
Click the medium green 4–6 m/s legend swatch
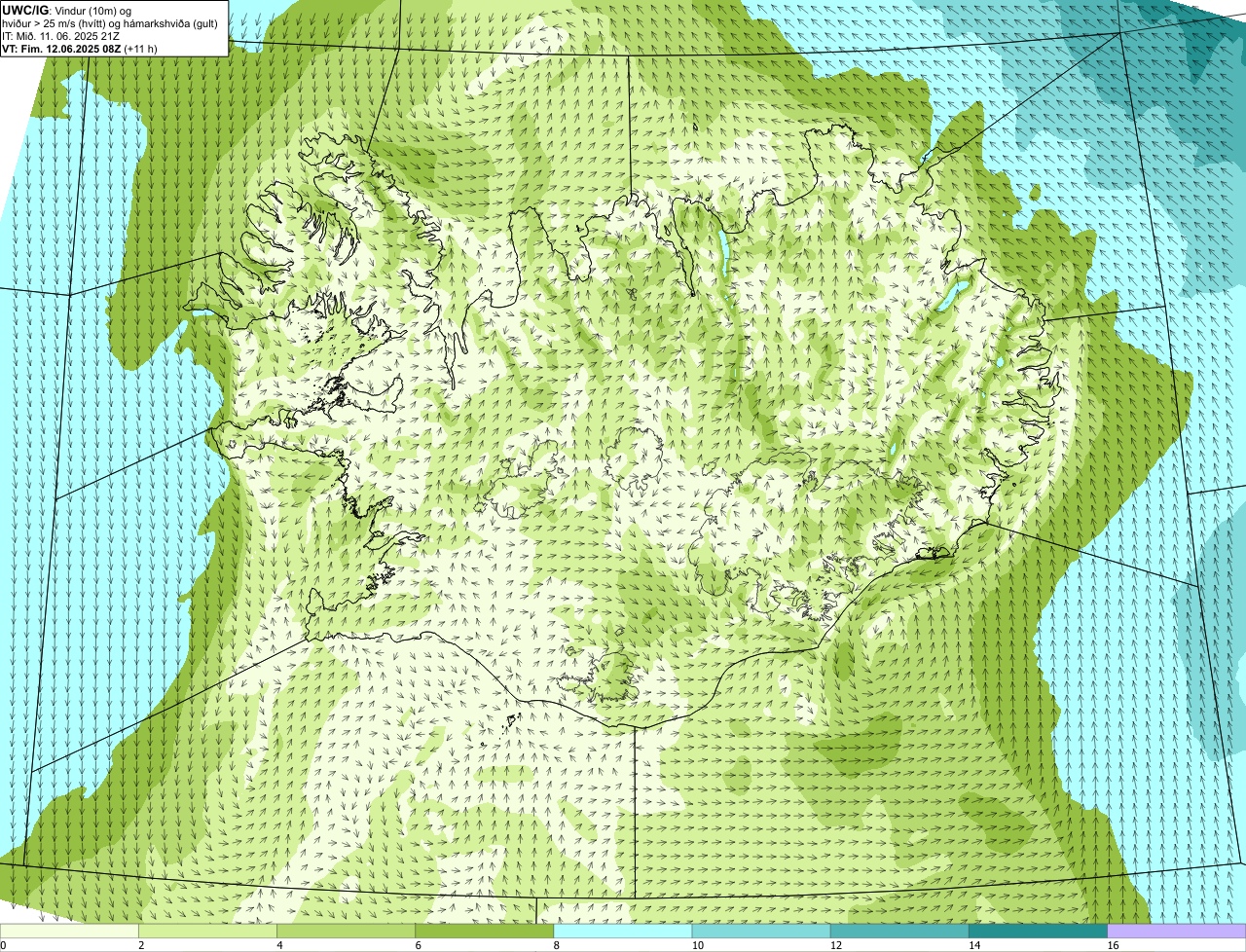pos(346,931)
